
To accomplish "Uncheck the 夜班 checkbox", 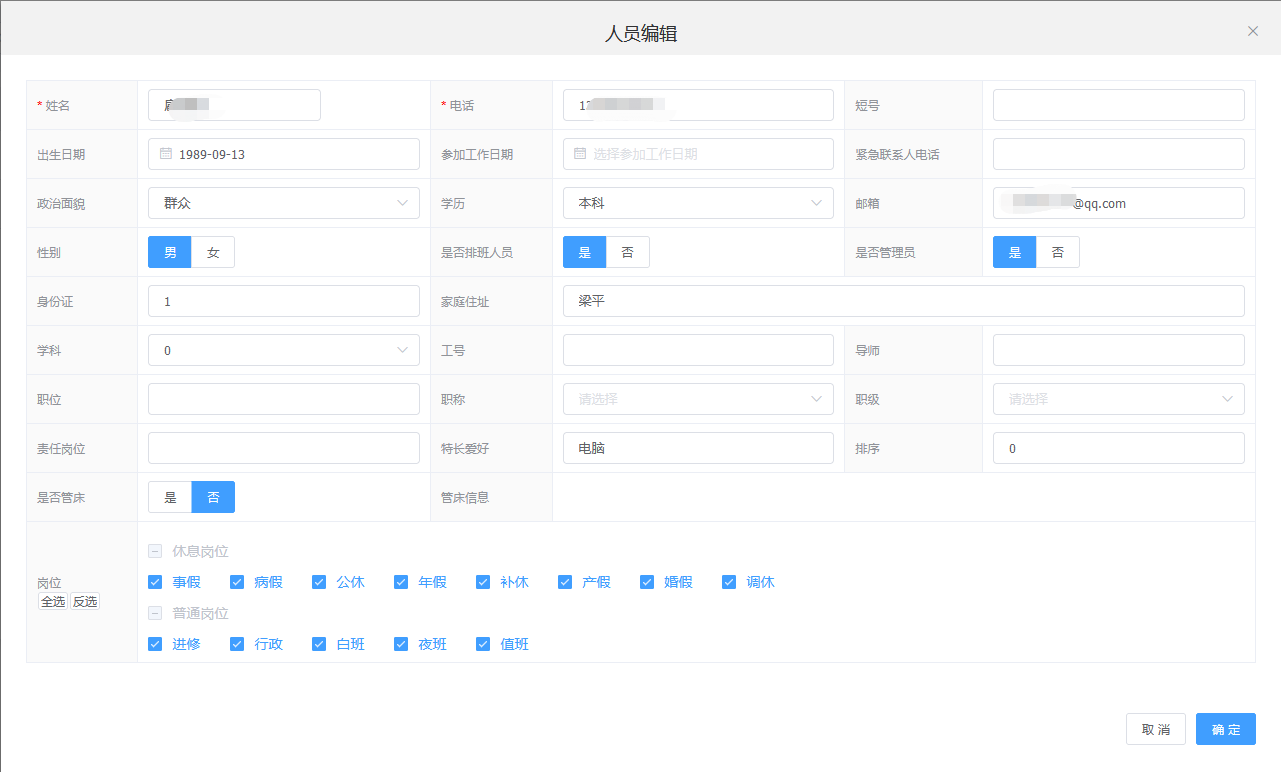I will [x=401, y=644].
